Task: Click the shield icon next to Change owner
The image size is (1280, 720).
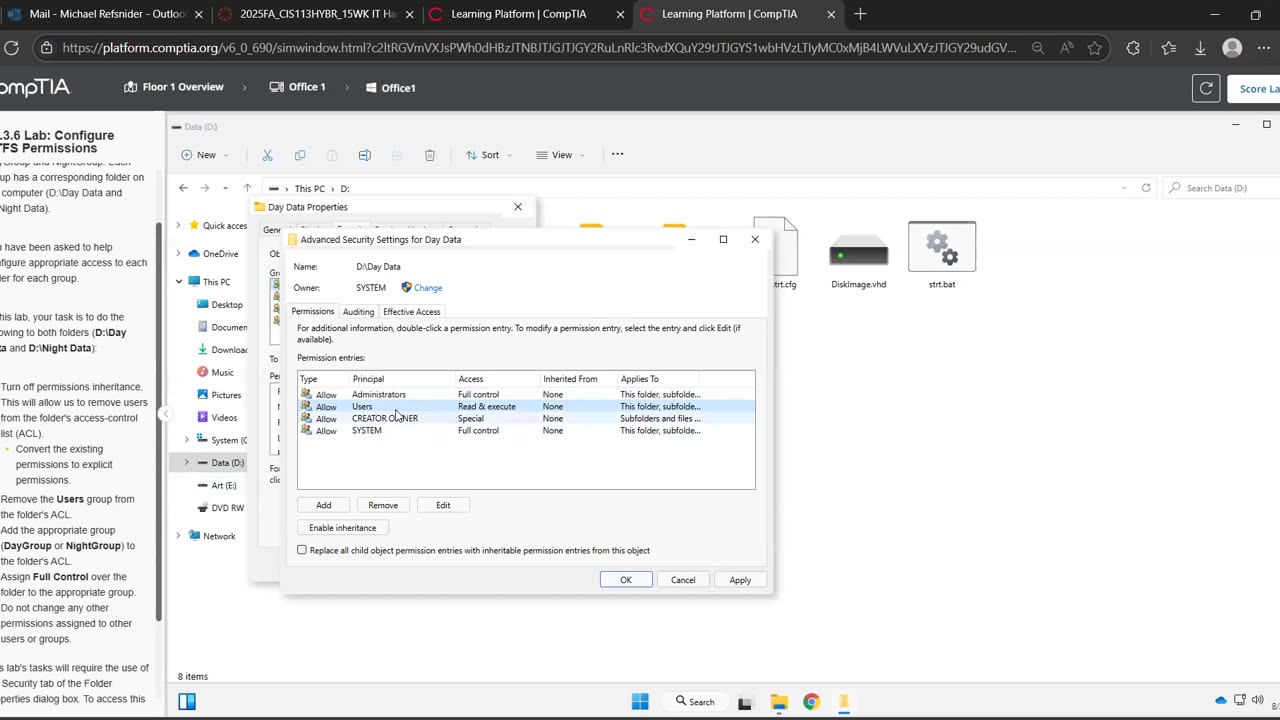Action: point(406,287)
